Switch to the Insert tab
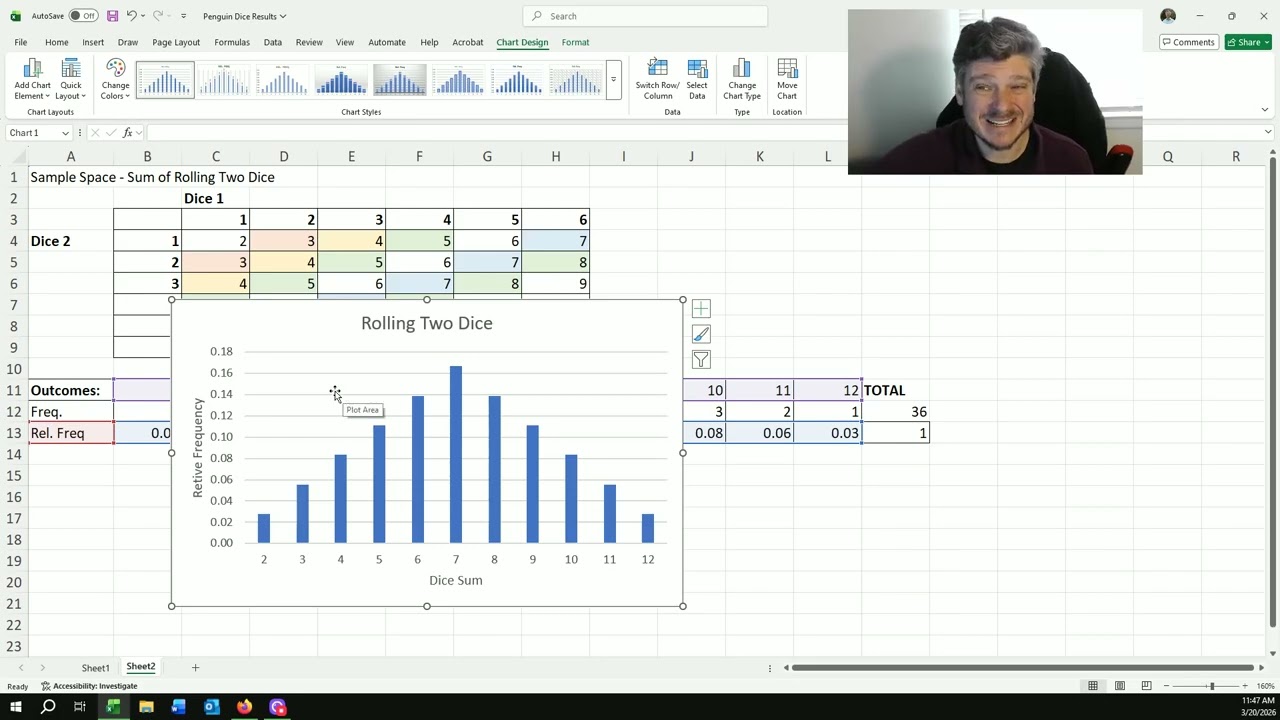This screenshot has height=720, width=1280. (93, 42)
